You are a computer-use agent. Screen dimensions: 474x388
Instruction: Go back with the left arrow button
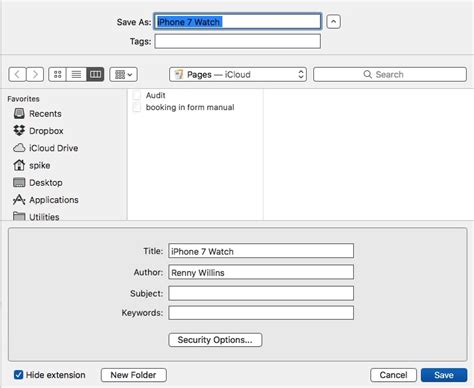(17, 74)
